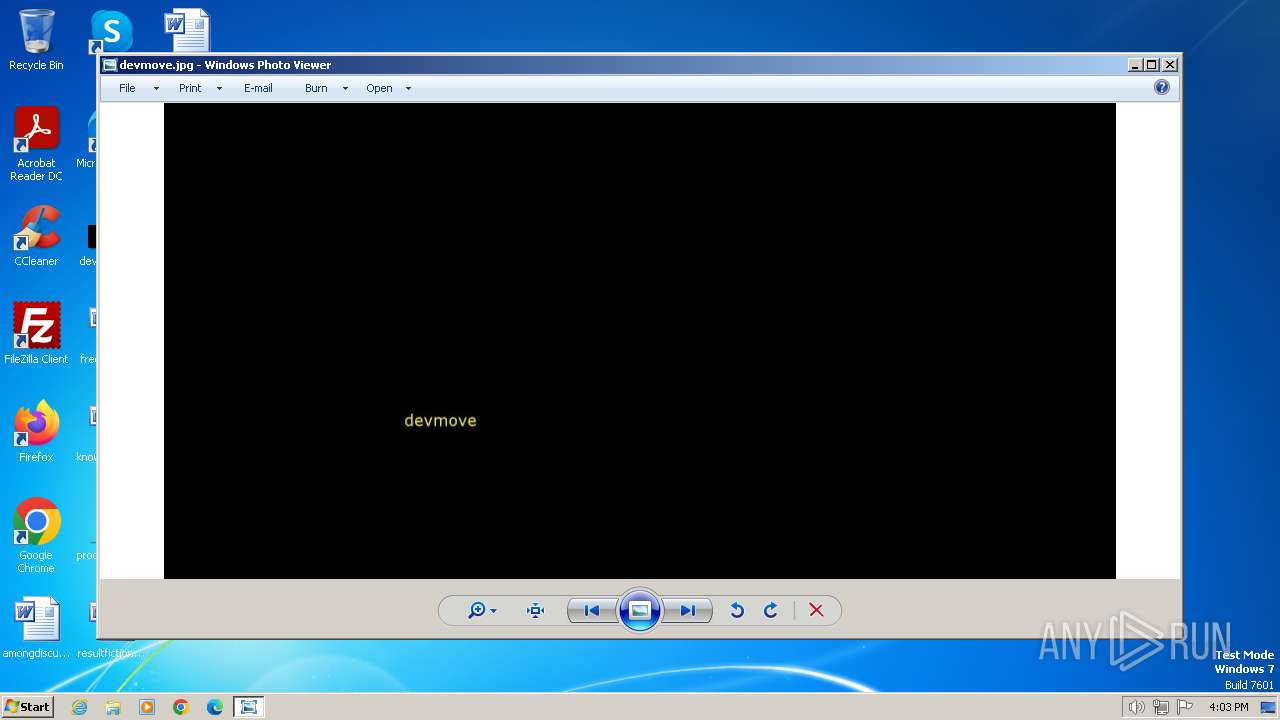The height and width of the screenshot is (720, 1280).
Task: Open the Open menu
Action: click(x=379, y=88)
